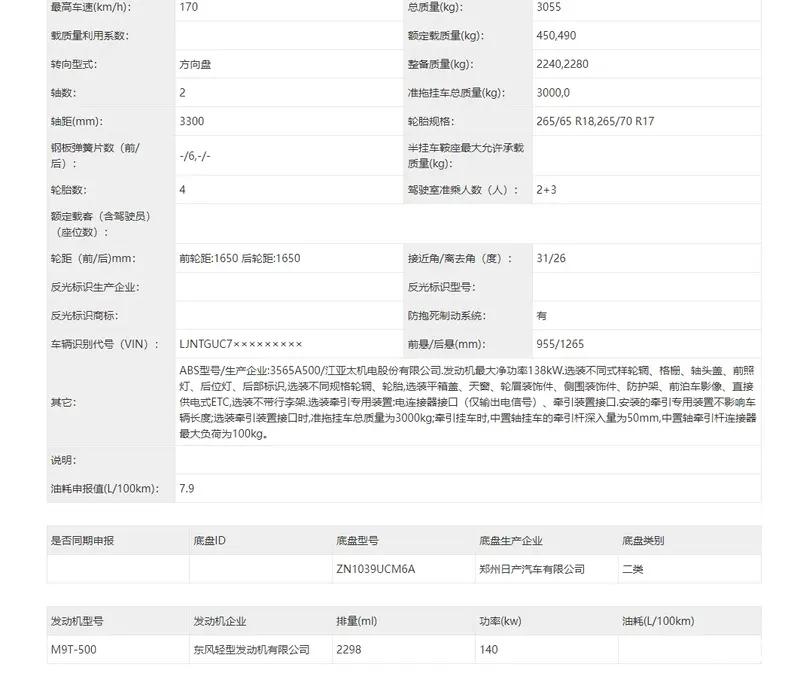Select wheelbase value 3300
The width and height of the screenshot is (800, 674).
click(x=191, y=121)
